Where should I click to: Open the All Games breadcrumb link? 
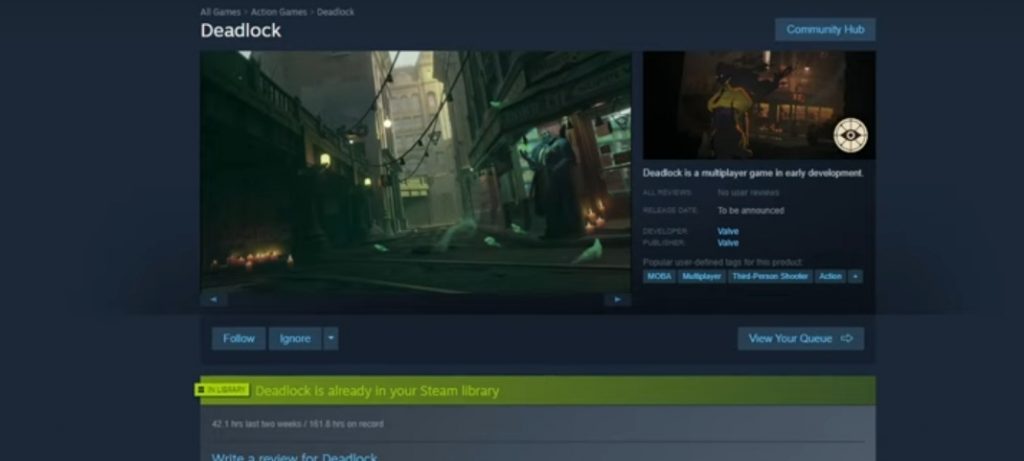(220, 12)
